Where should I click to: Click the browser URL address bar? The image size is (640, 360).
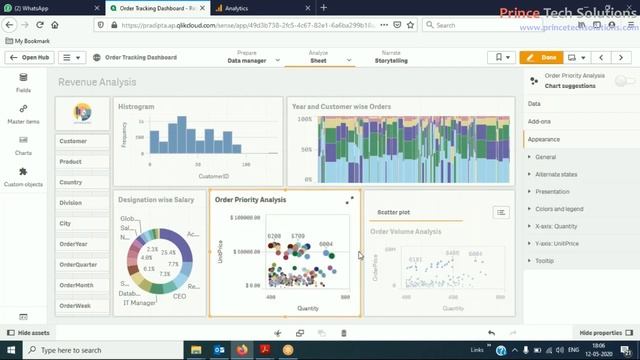(x=248, y=25)
